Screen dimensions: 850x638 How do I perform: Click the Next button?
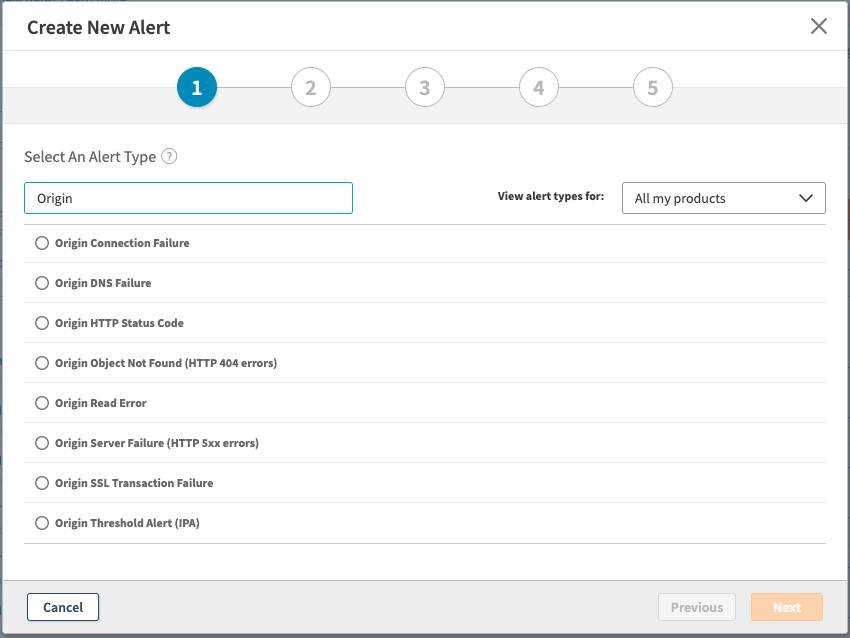786,607
